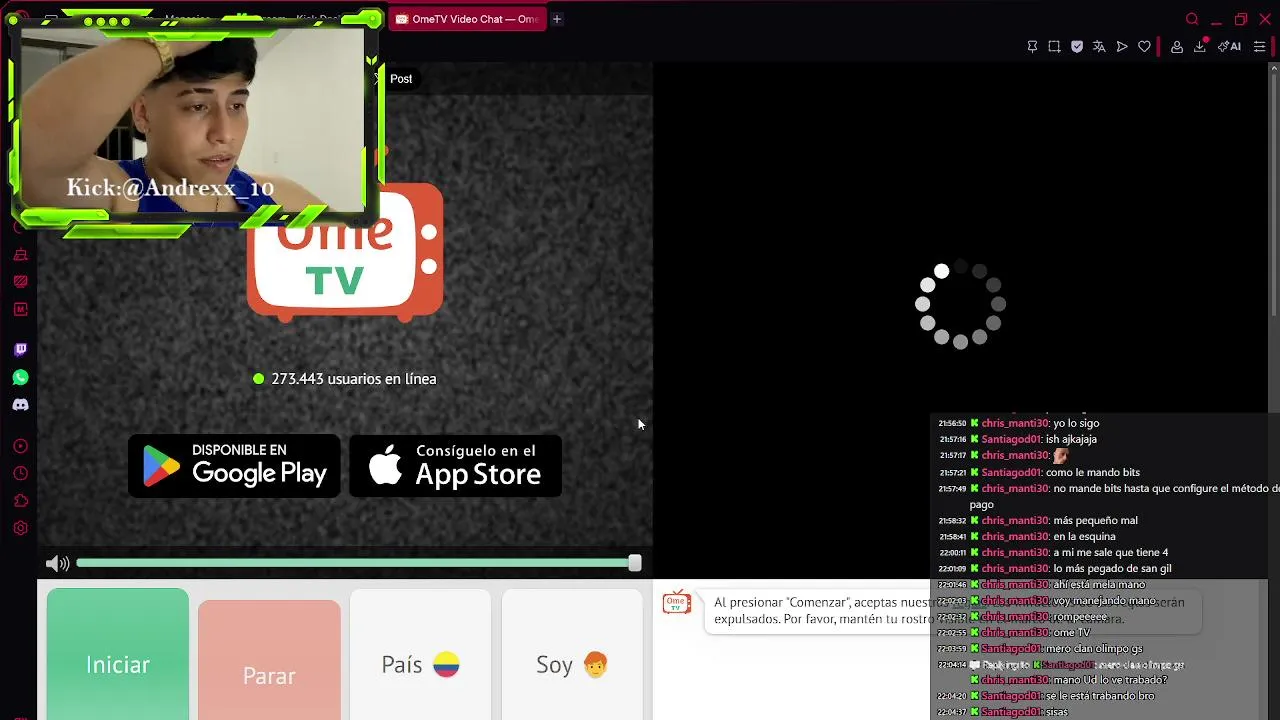Image resolution: width=1280 pixels, height=720 pixels.
Task: Click the 273.443 usuarios en línea text
Action: click(354, 379)
